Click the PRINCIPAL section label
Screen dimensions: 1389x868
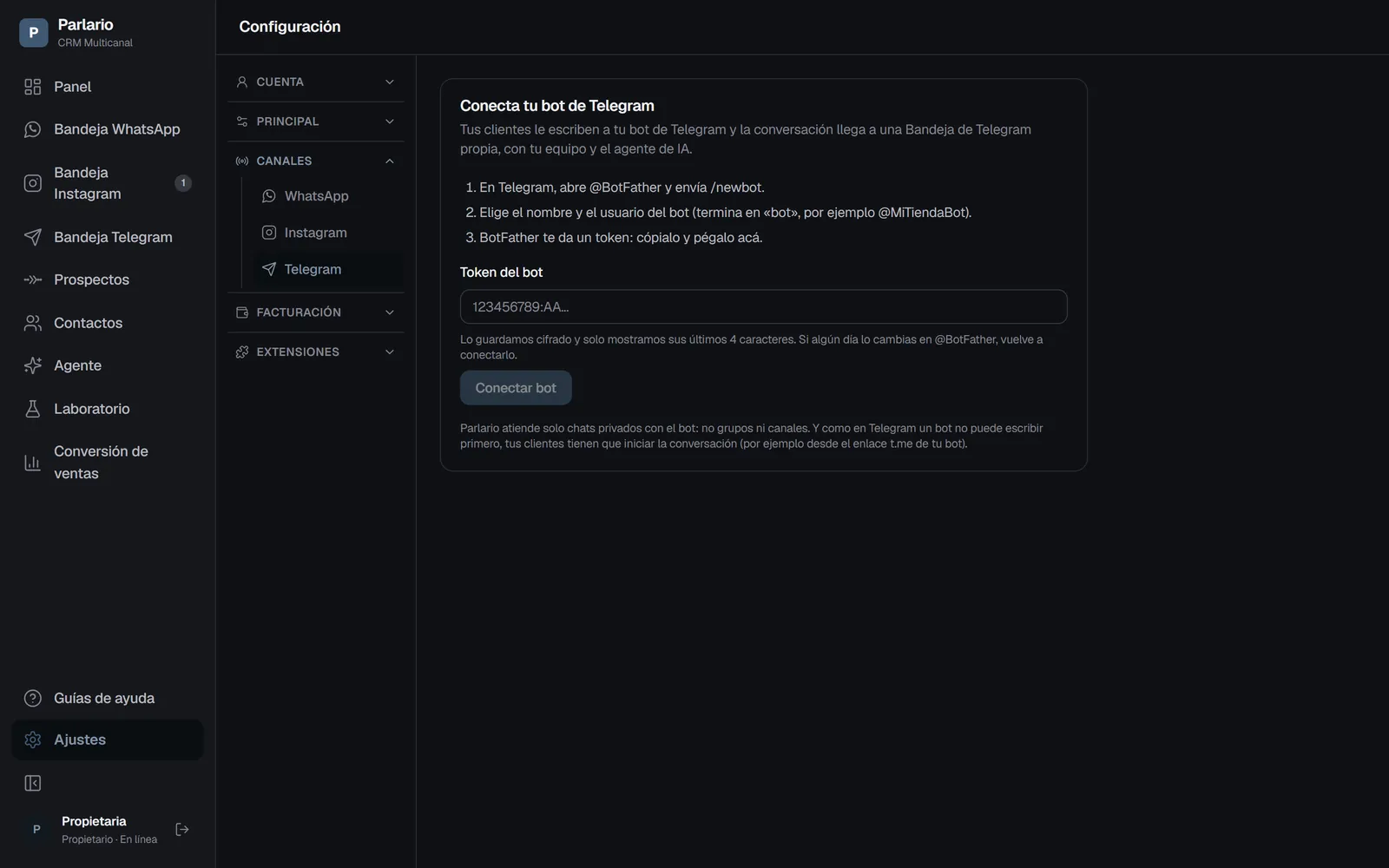(287, 122)
